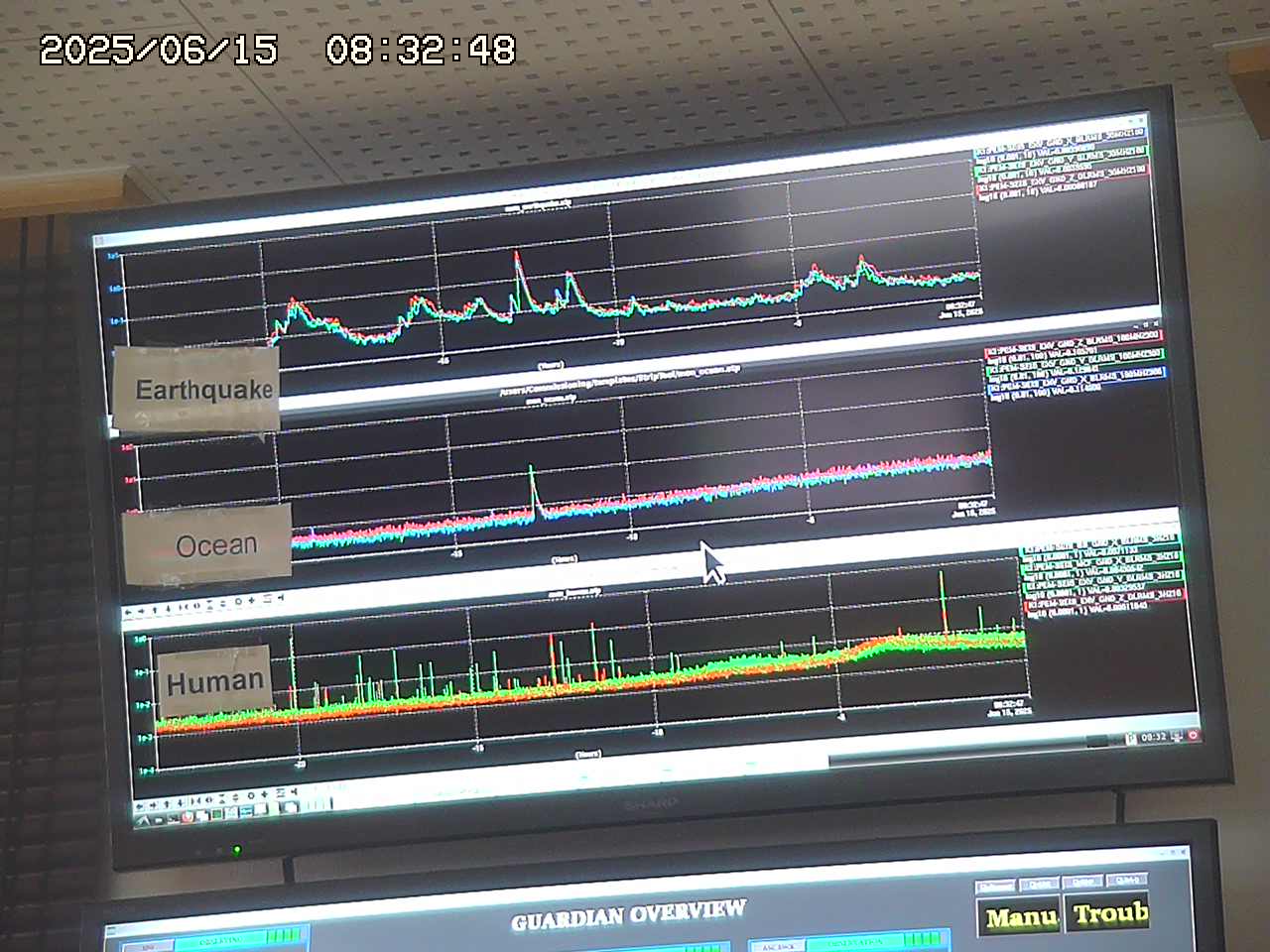Click the tallest peak in the Earthquake chart

[517, 270]
